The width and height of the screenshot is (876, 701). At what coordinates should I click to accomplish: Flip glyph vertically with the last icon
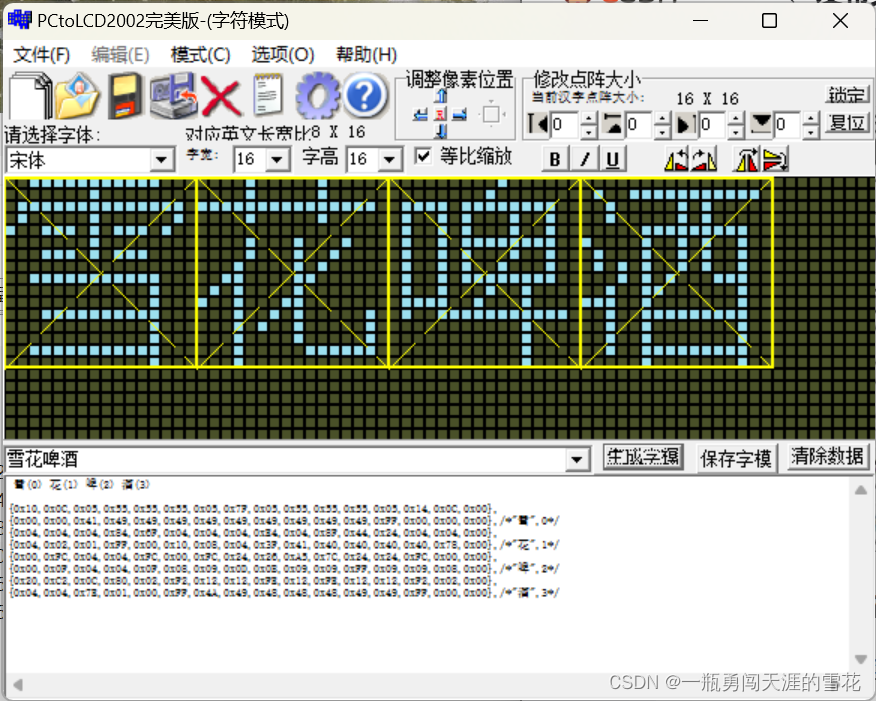[x=775, y=160]
